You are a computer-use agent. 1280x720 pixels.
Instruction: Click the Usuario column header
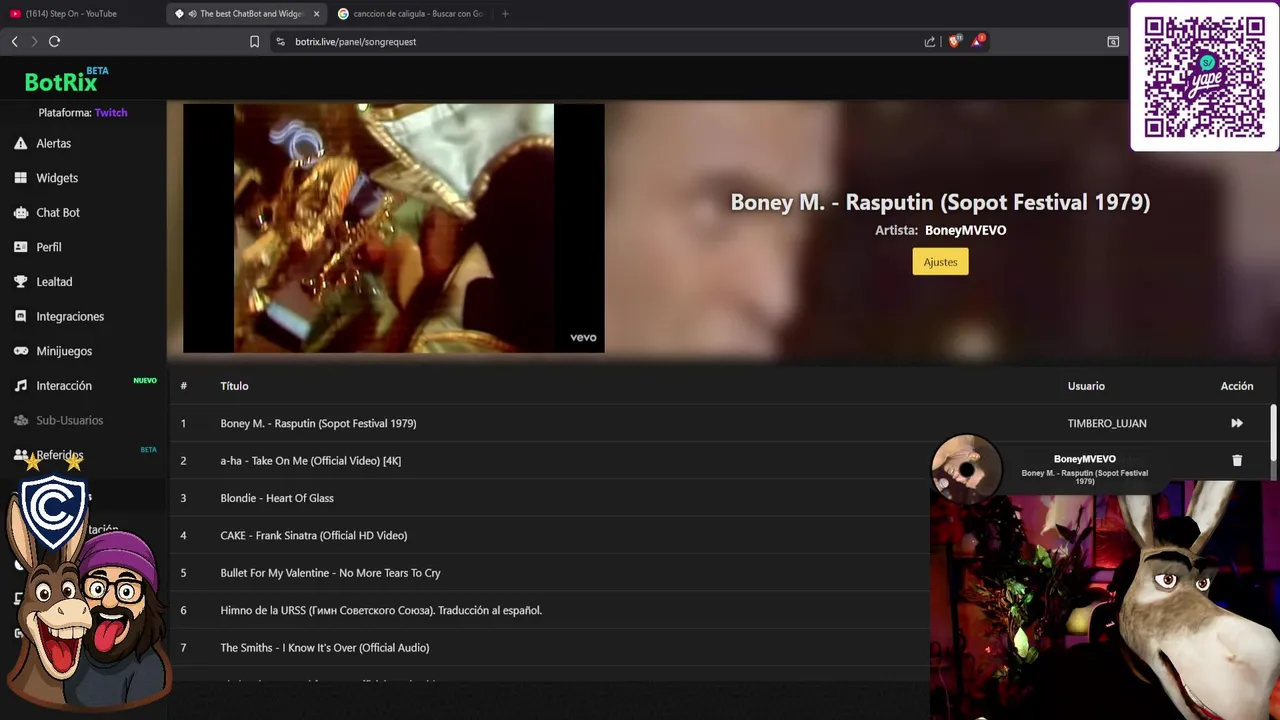1086,386
